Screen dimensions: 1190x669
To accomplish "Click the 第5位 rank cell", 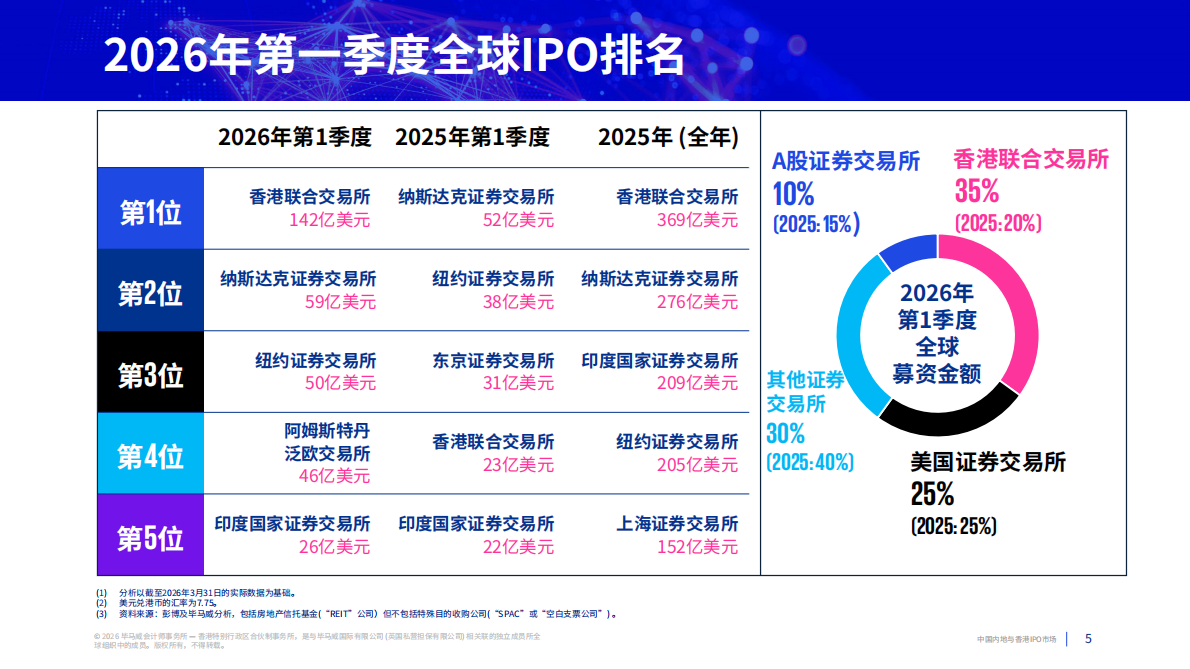I will tap(150, 535).
